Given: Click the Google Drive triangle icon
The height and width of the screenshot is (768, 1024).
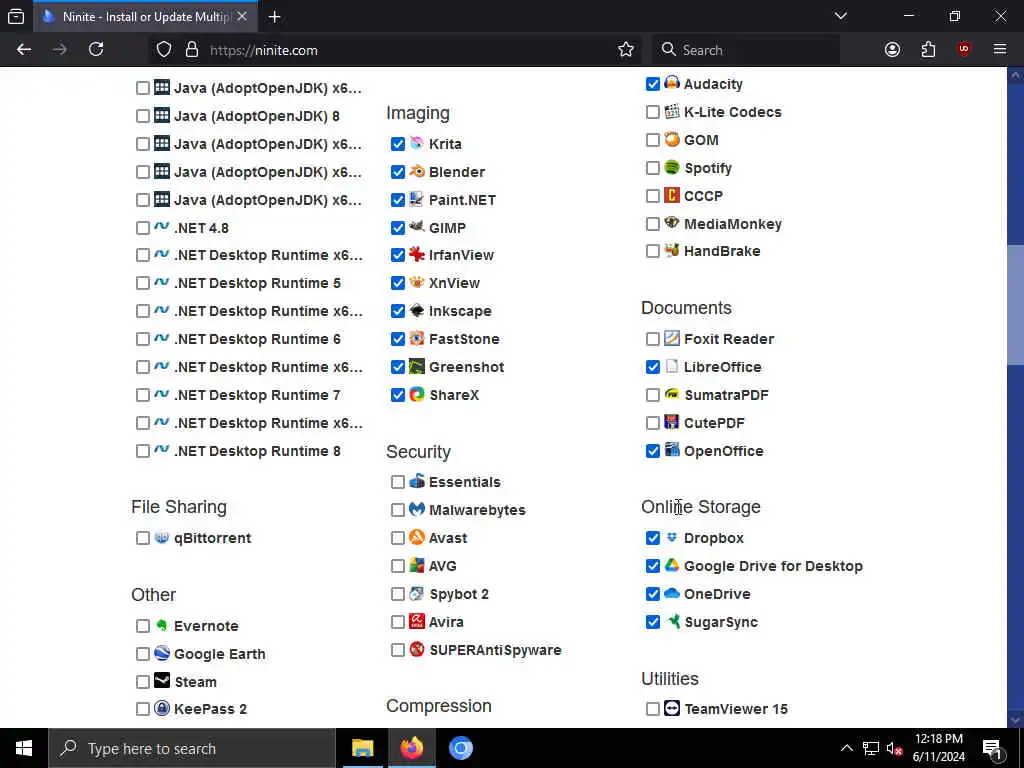Looking at the screenshot, I should pyautogui.click(x=671, y=566).
